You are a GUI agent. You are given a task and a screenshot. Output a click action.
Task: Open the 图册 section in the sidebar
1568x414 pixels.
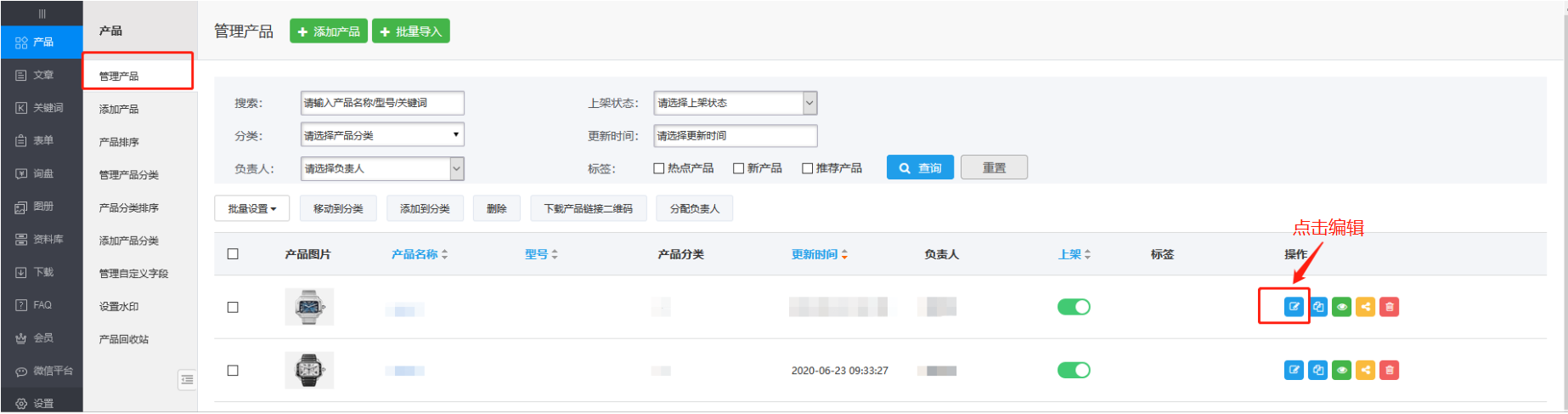pos(42,207)
